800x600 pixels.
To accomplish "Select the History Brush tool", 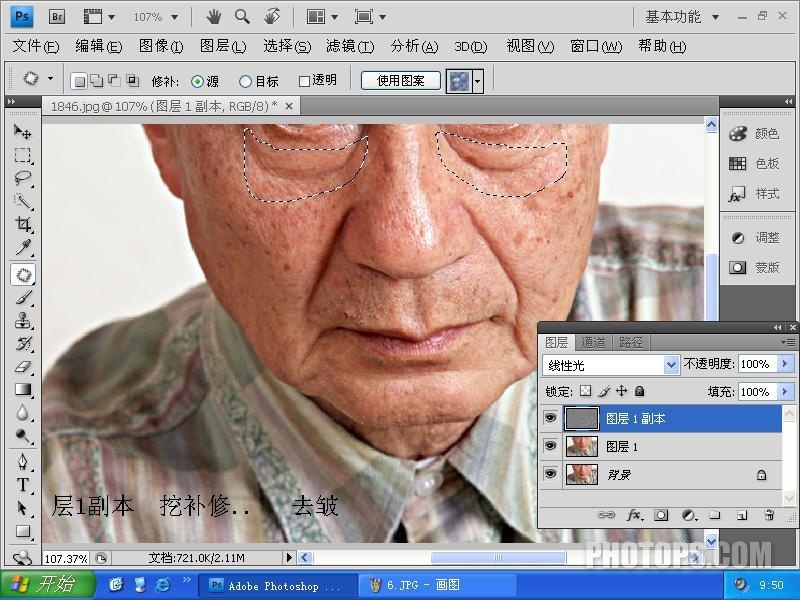I will (22, 343).
